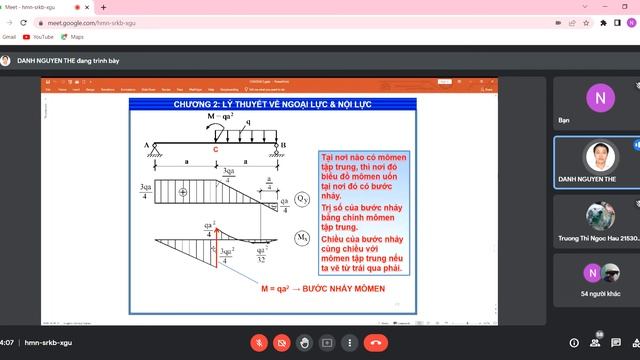Click slide title CHƯƠNG 2 heading

pyautogui.click(x=273, y=104)
